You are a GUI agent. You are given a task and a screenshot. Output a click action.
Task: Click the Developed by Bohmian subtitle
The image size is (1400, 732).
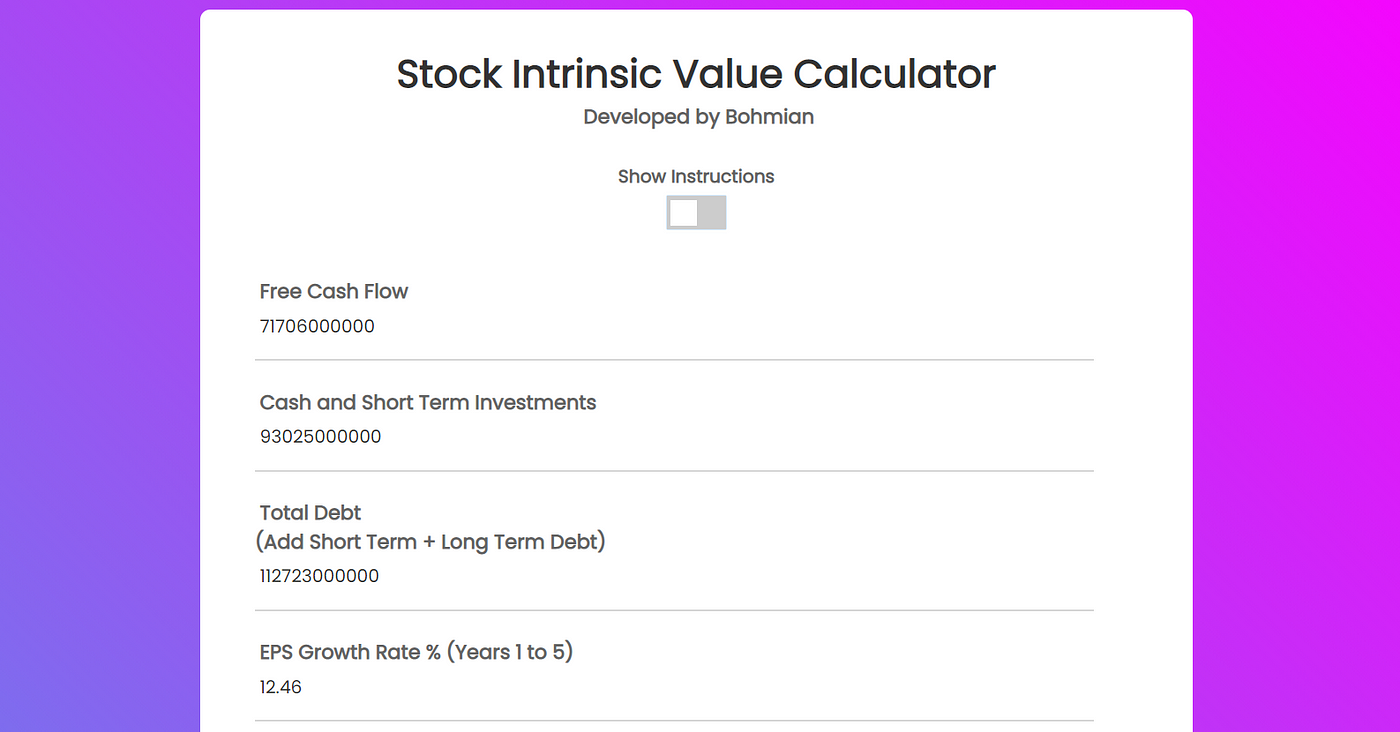tap(698, 117)
